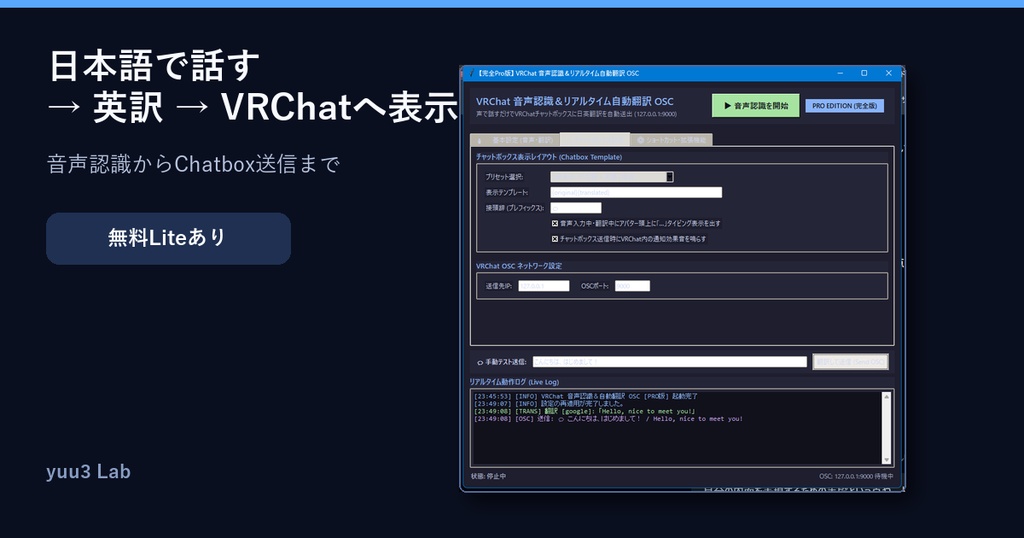Screen dimensions: 1024x538
Task: Minimize the VRChat OSC window
Action: 840,73
